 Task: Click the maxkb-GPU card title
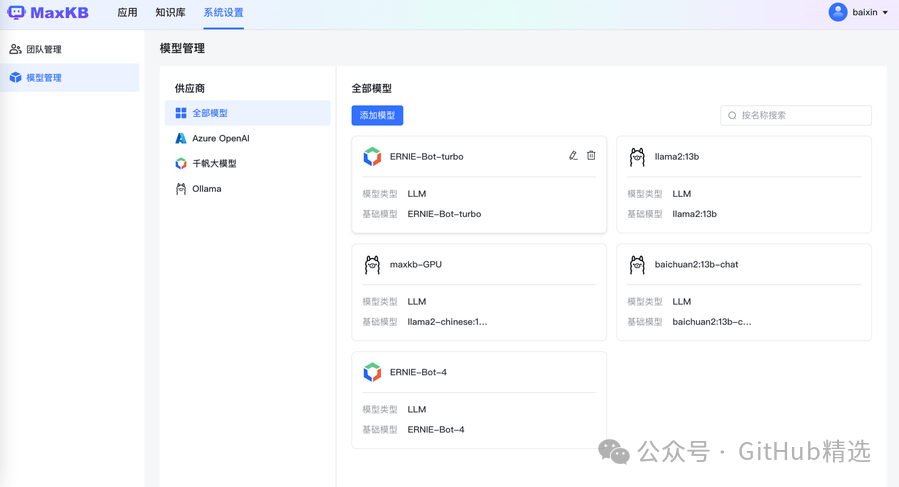[x=416, y=264]
